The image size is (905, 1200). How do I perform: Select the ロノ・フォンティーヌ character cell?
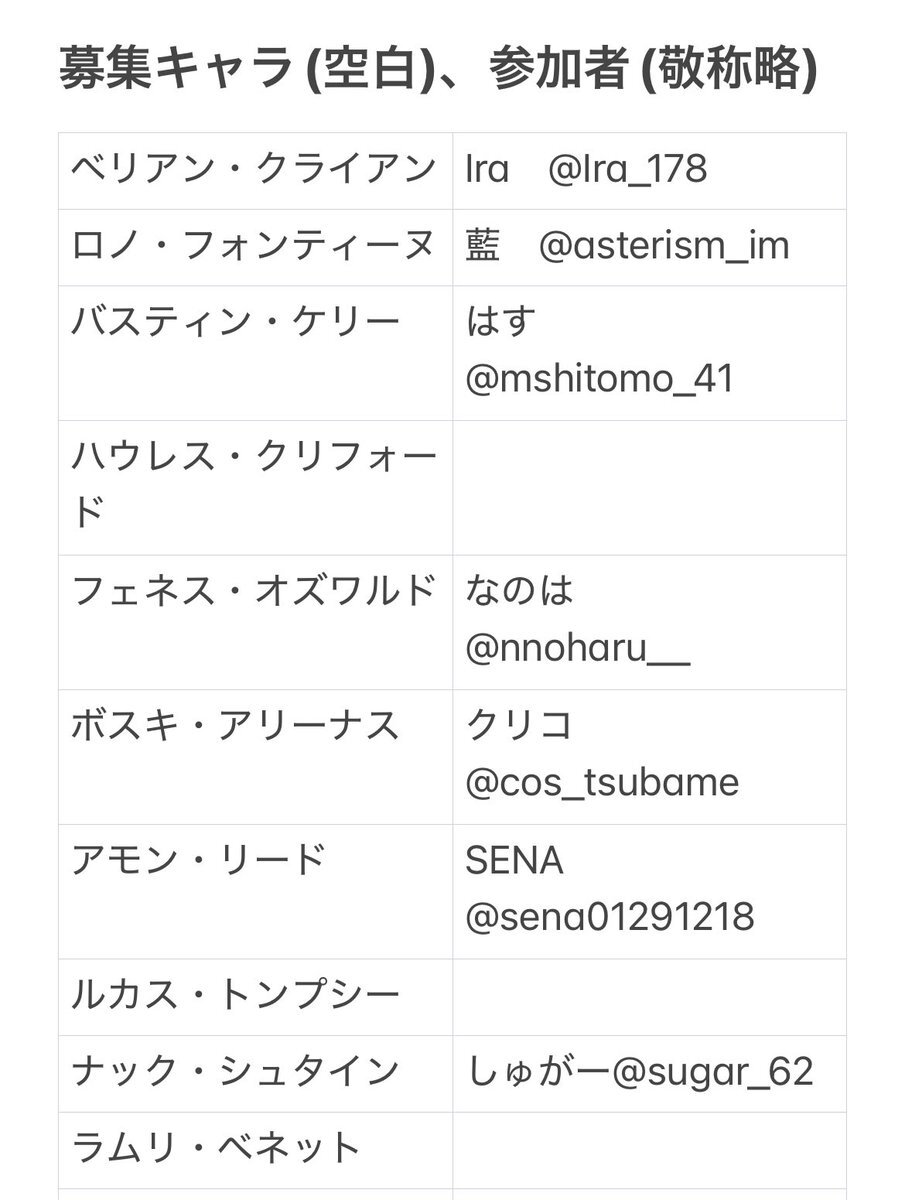(x=254, y=246)
